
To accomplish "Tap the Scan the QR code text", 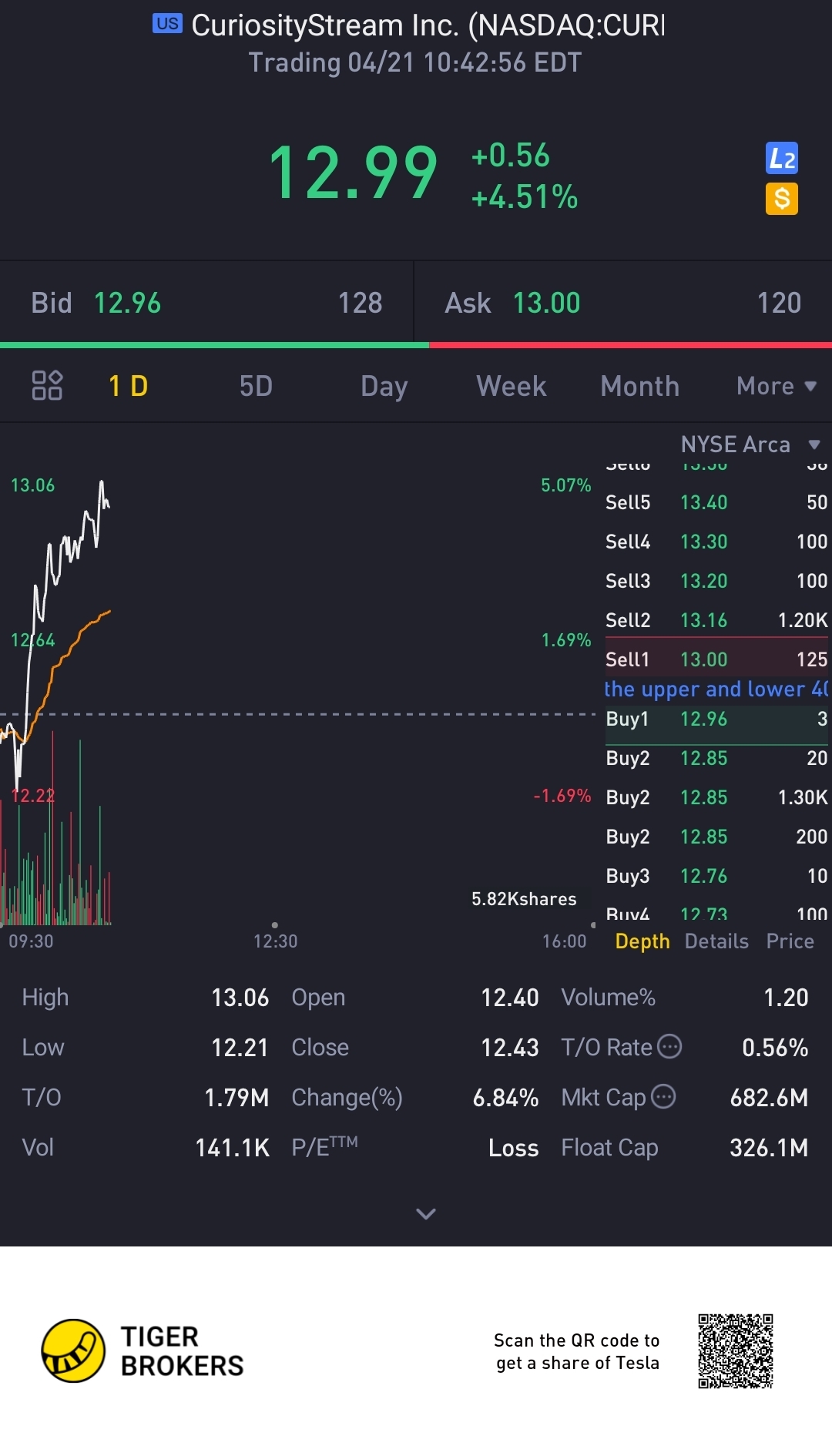I will point(577,1351).
